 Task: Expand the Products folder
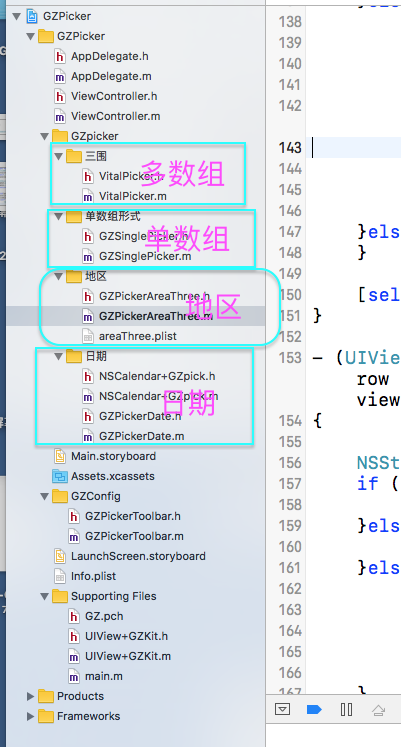31,697
